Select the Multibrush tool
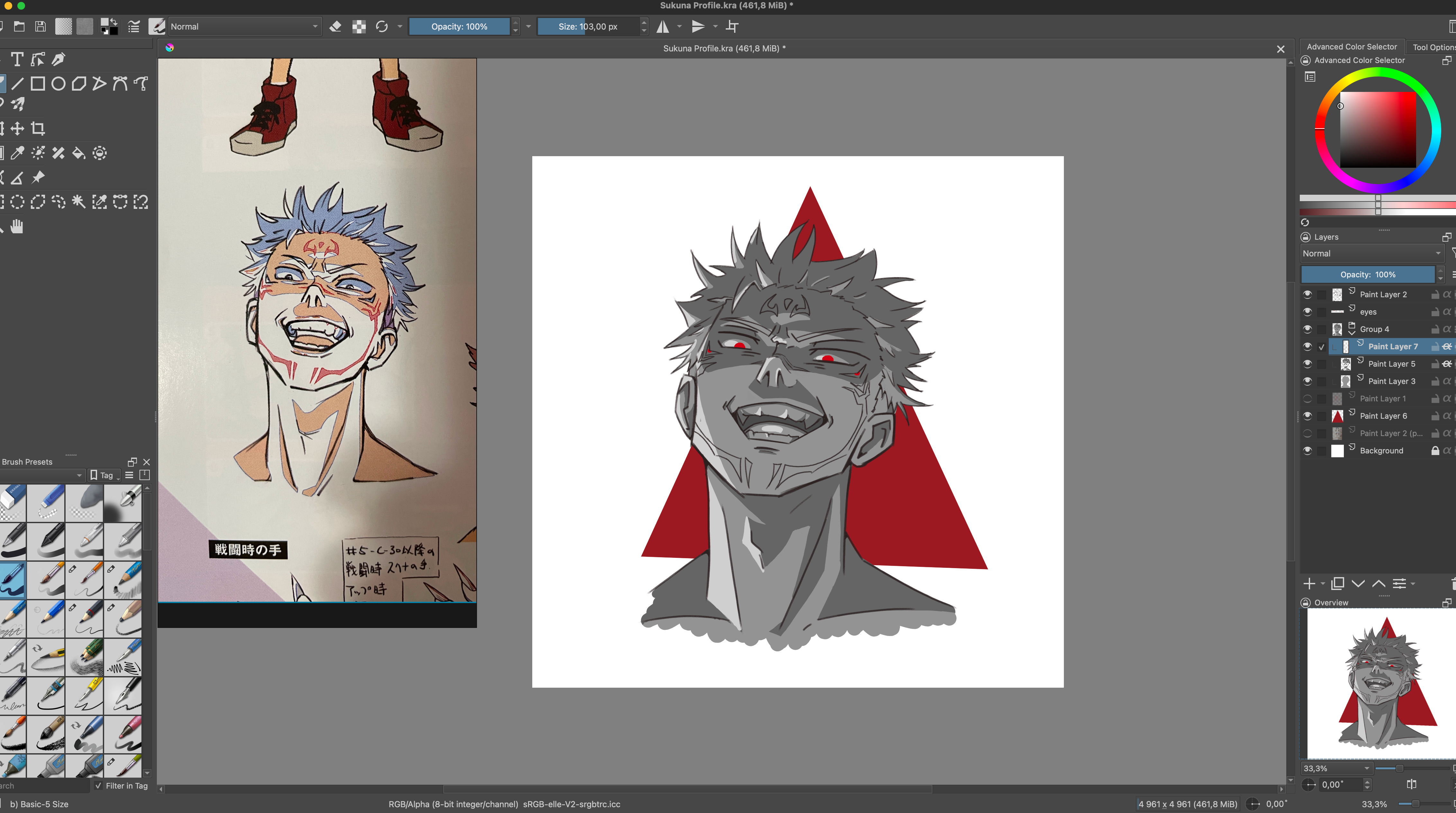The width and height of the screenshot is (1456, 813). click(x=17, y=104)
